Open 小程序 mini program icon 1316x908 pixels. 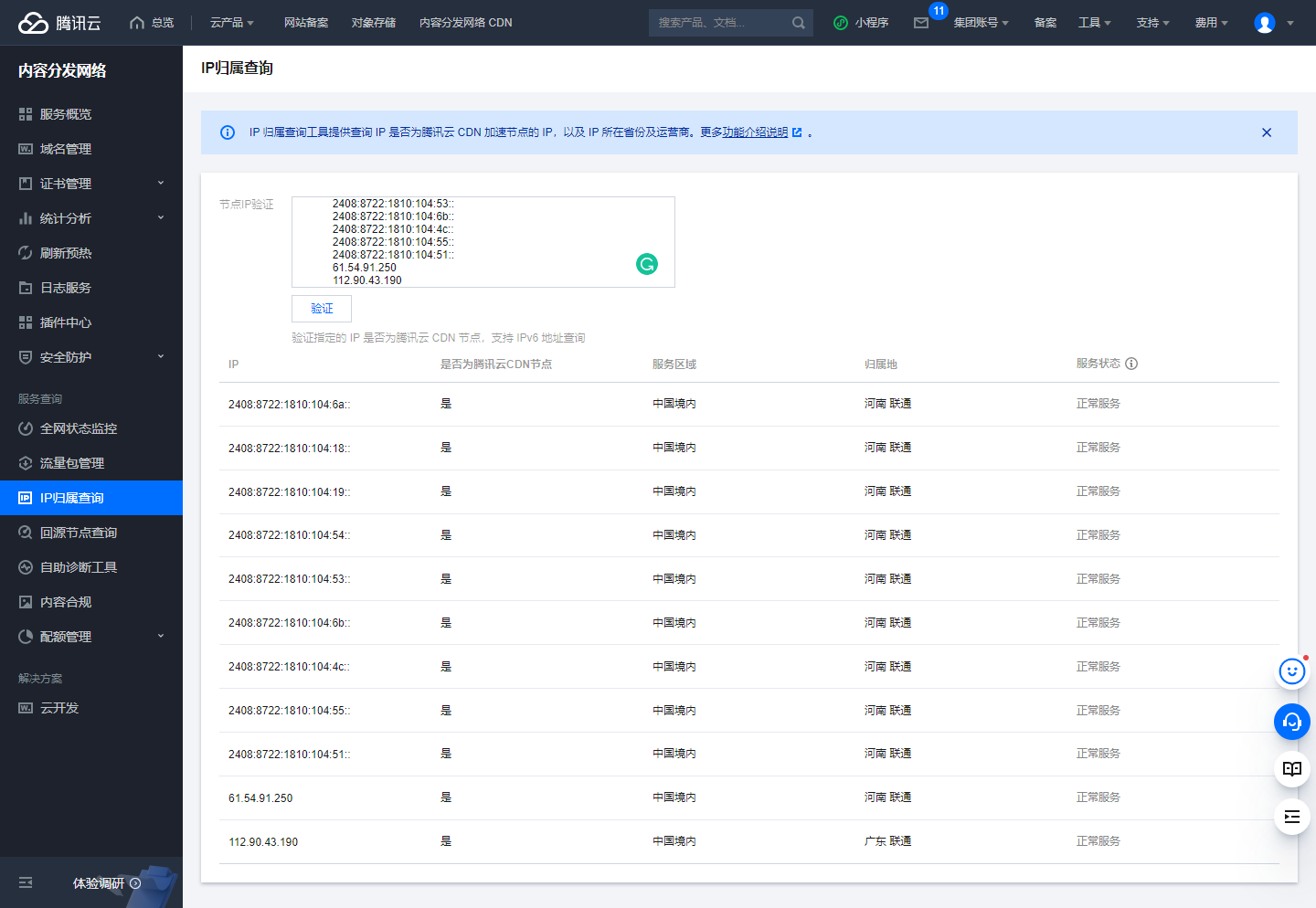pos(841,23)
